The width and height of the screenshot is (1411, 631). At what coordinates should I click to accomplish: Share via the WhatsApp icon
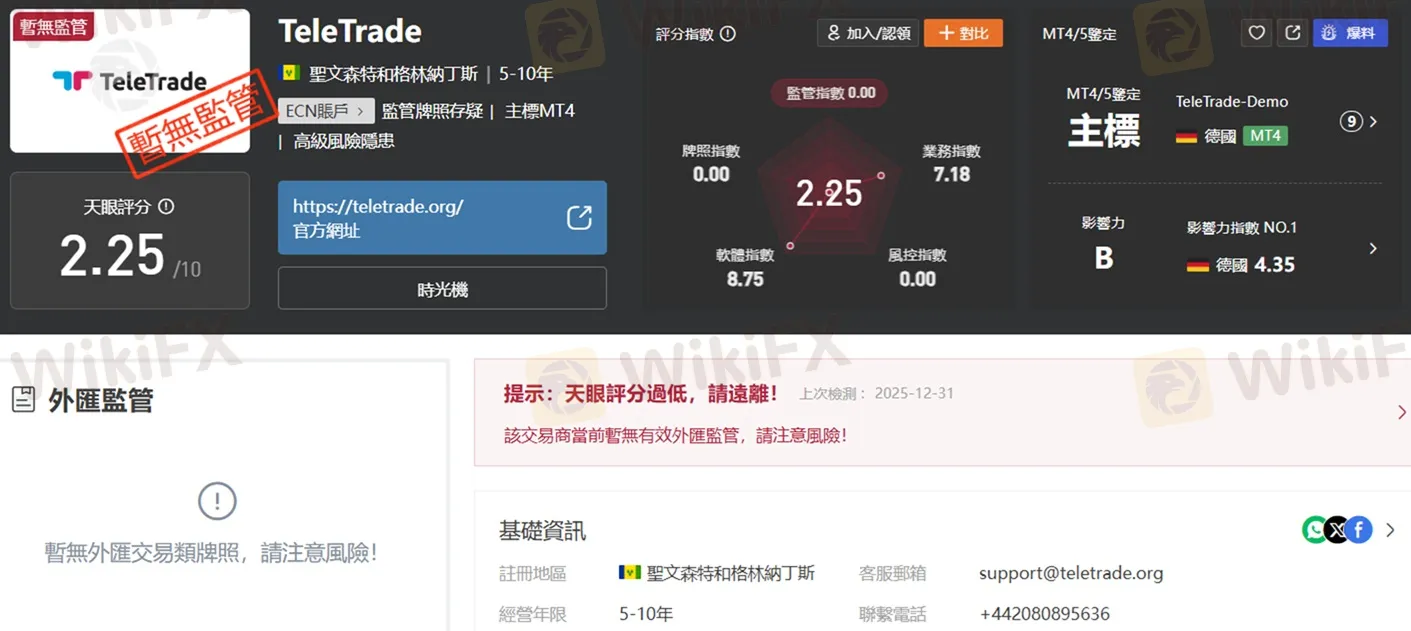(x=1315, y=529)
